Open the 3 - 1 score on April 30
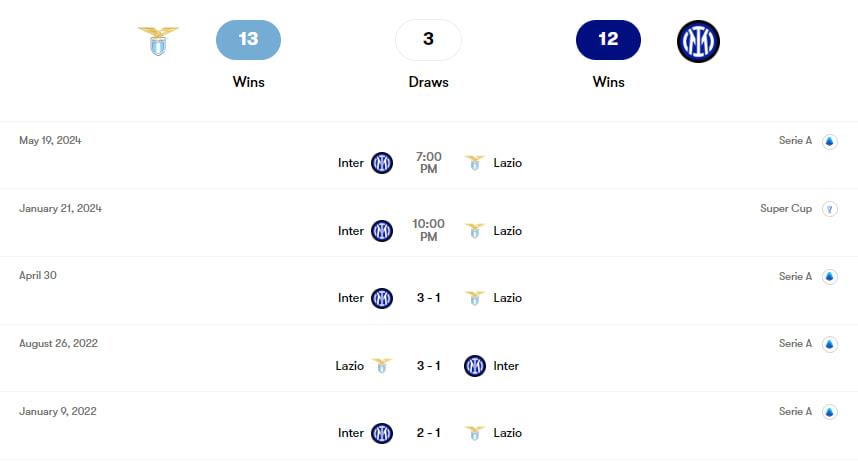Screen dimensions: 858x461 [x=428, y=298]
